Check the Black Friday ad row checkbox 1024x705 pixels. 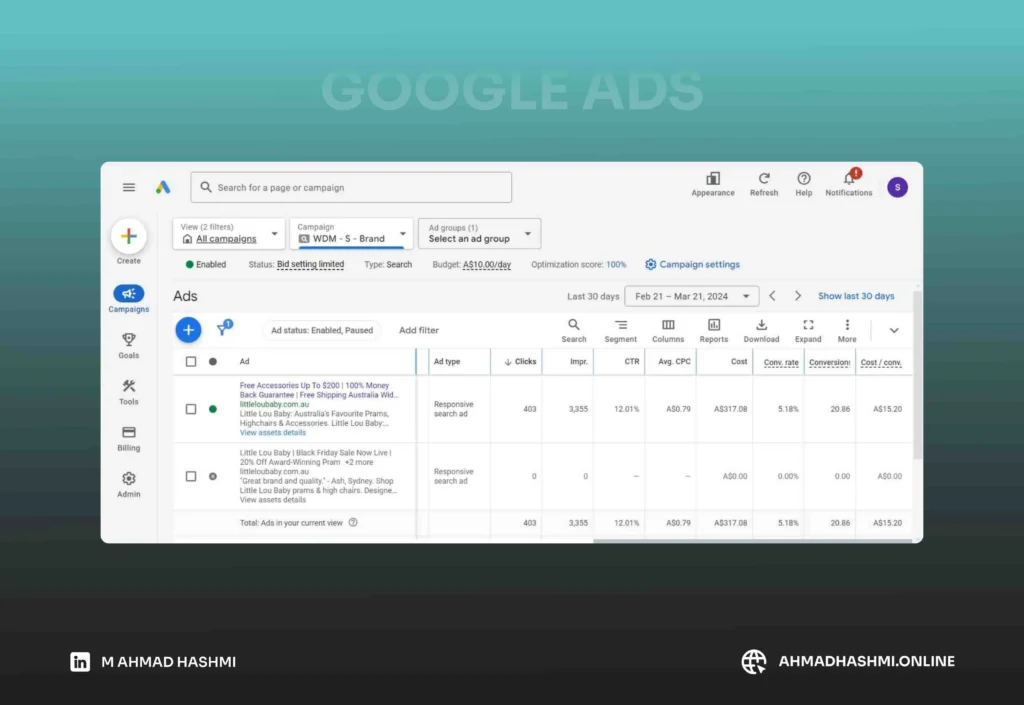[191, 476]
